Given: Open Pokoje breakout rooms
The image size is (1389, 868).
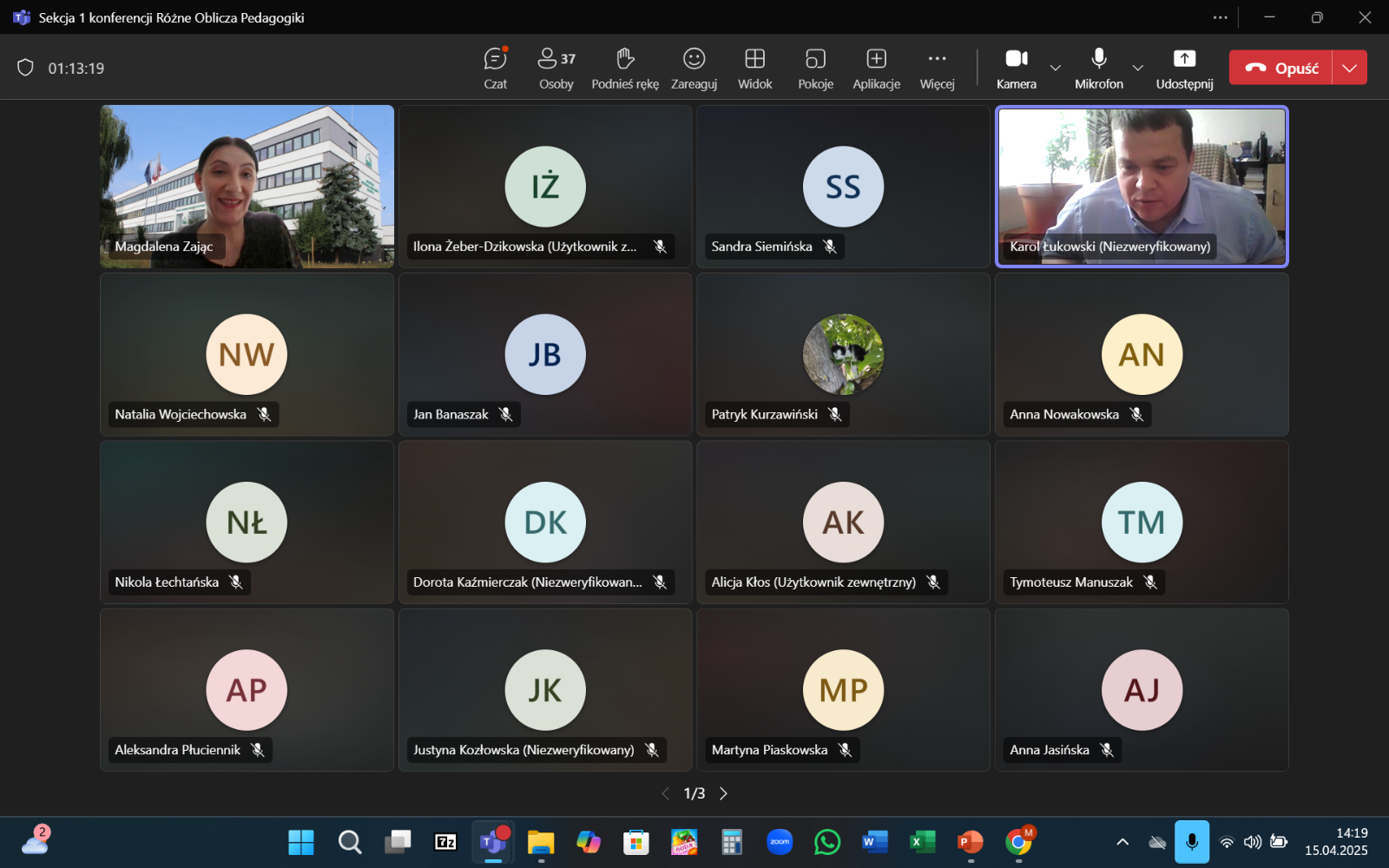Looking at the screenshot, I should click(815, 68).
